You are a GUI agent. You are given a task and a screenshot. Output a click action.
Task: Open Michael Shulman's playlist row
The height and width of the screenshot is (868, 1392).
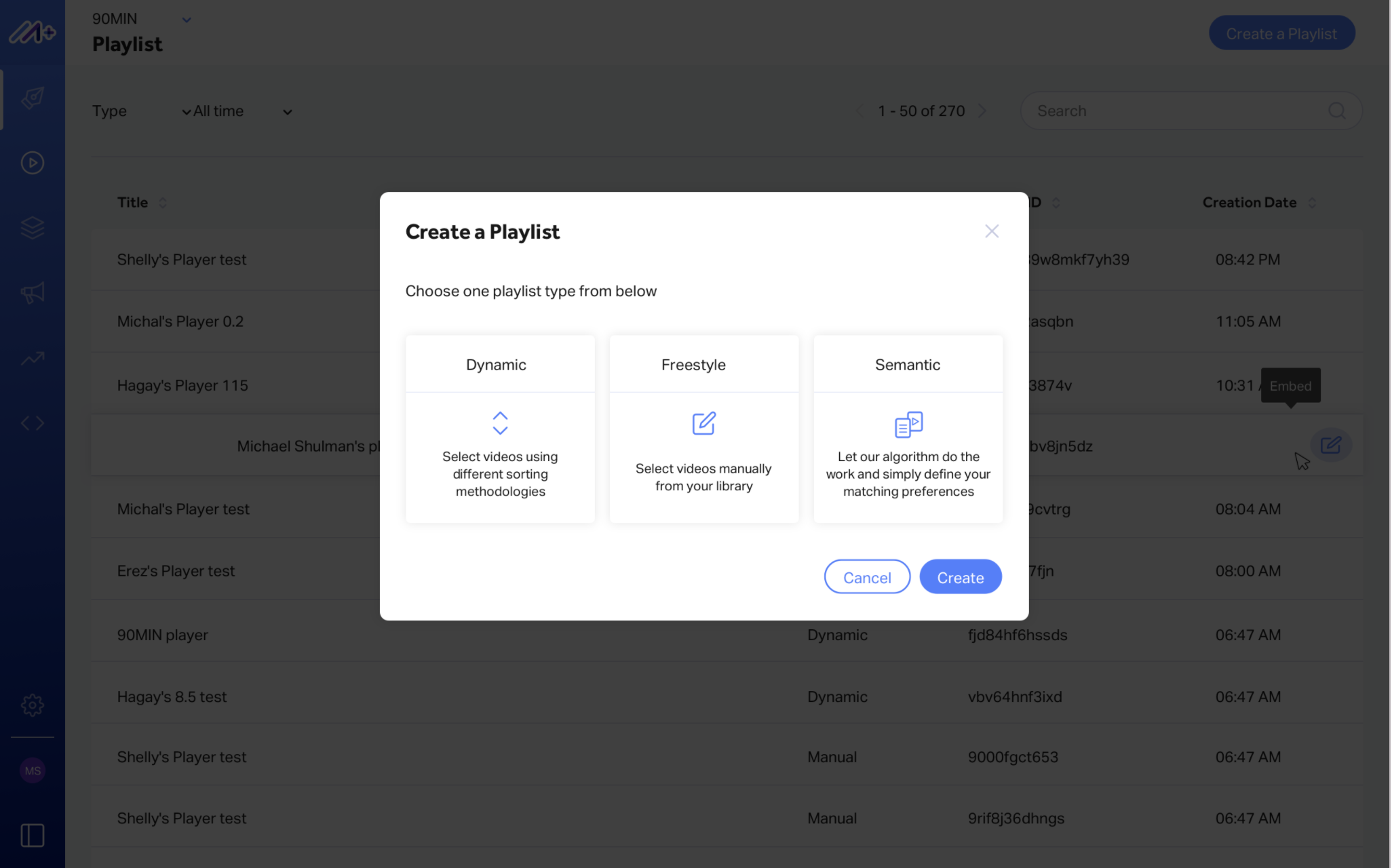point(727,446)
